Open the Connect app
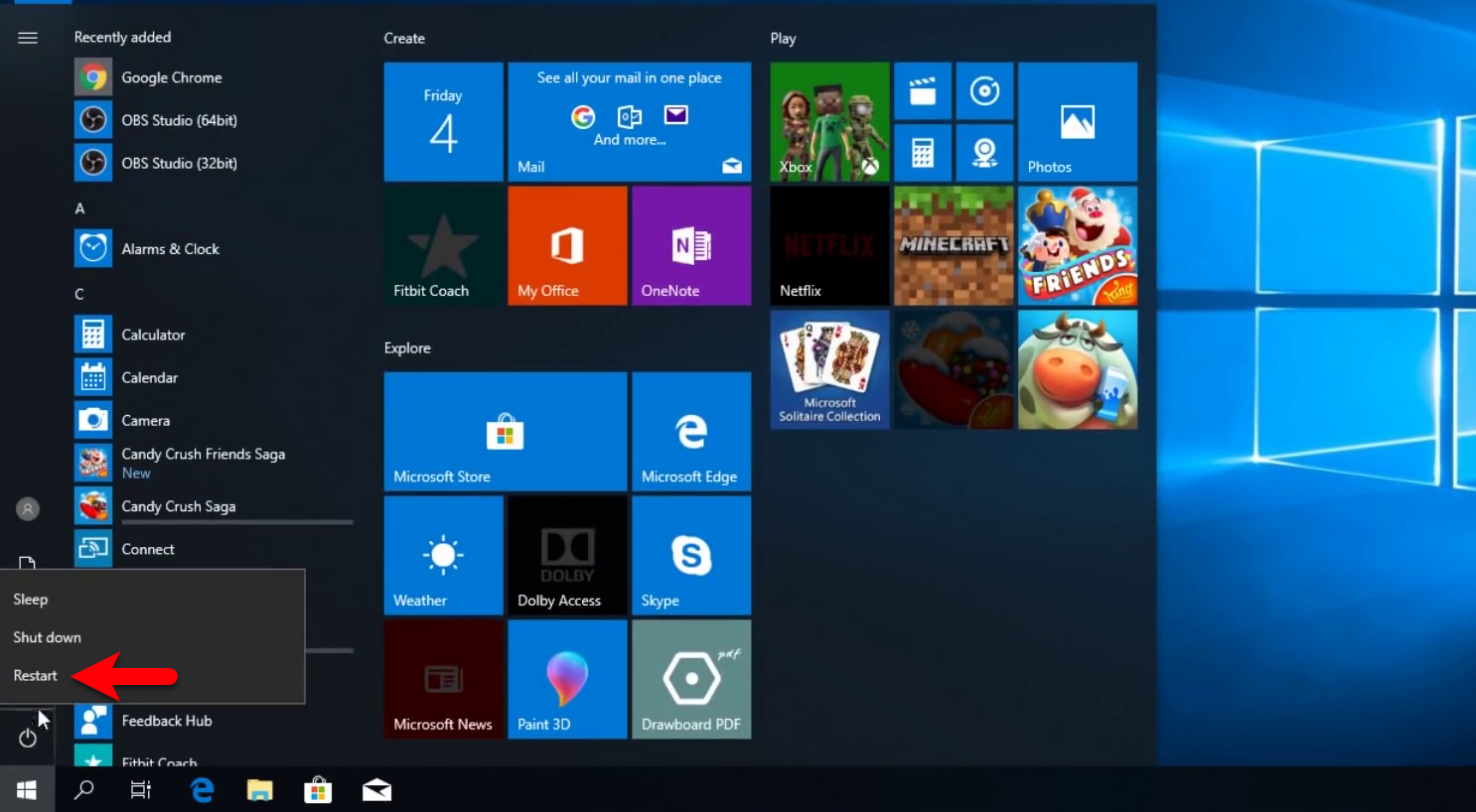 tap(213, 548)
